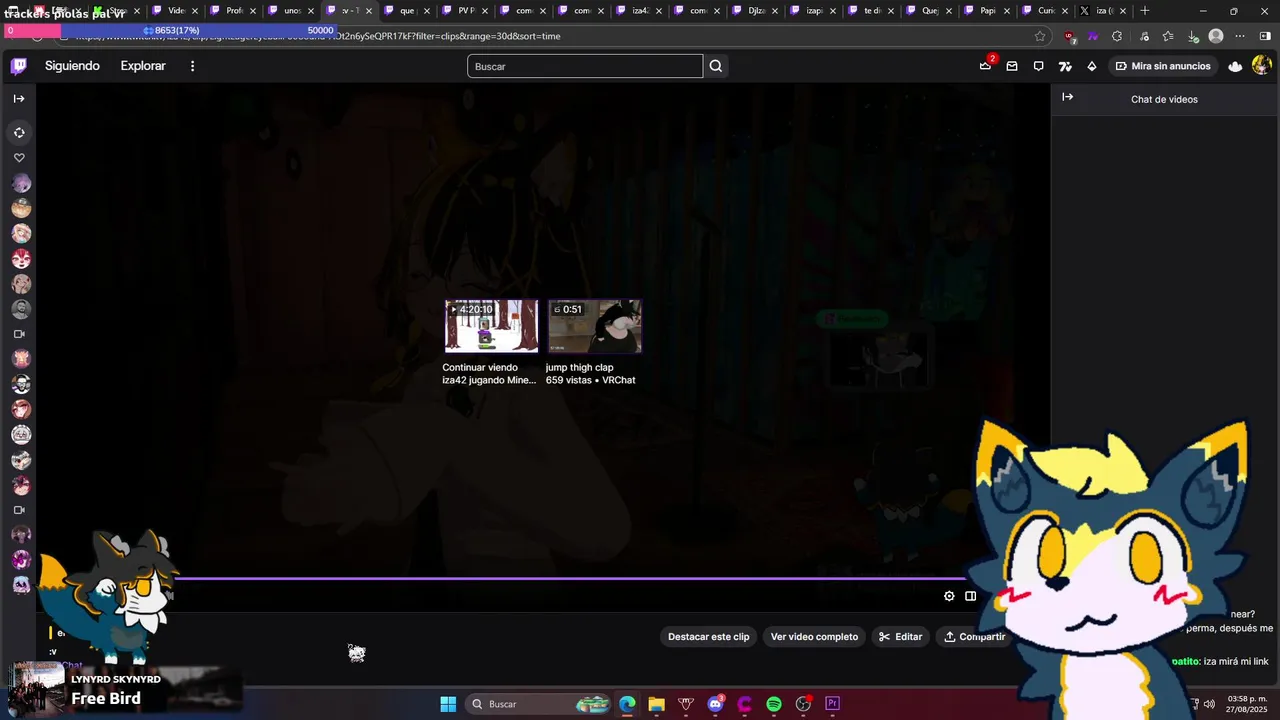Expand the left sidebar with arrow icon
Image resolution: width=1280 pixels, height=720 pixels.
tap(19, 98)
